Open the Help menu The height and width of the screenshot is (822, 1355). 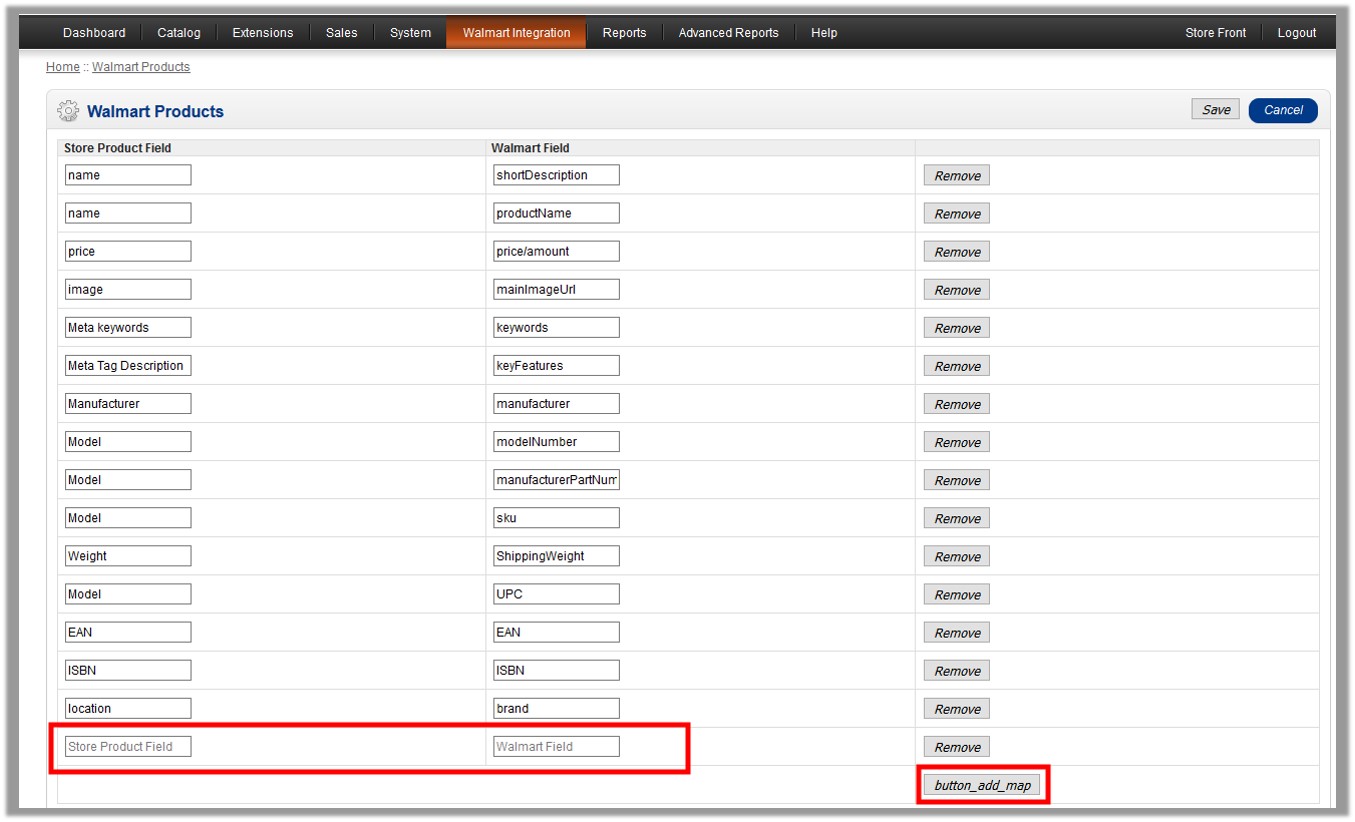click(x=824, y=33)
